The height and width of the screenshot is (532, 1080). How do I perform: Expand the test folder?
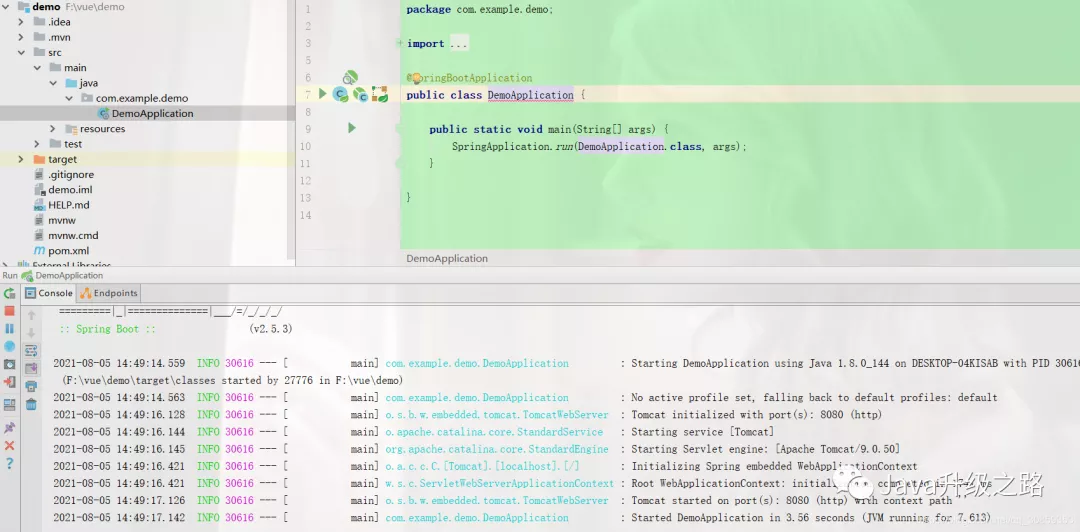click(37, 144)
